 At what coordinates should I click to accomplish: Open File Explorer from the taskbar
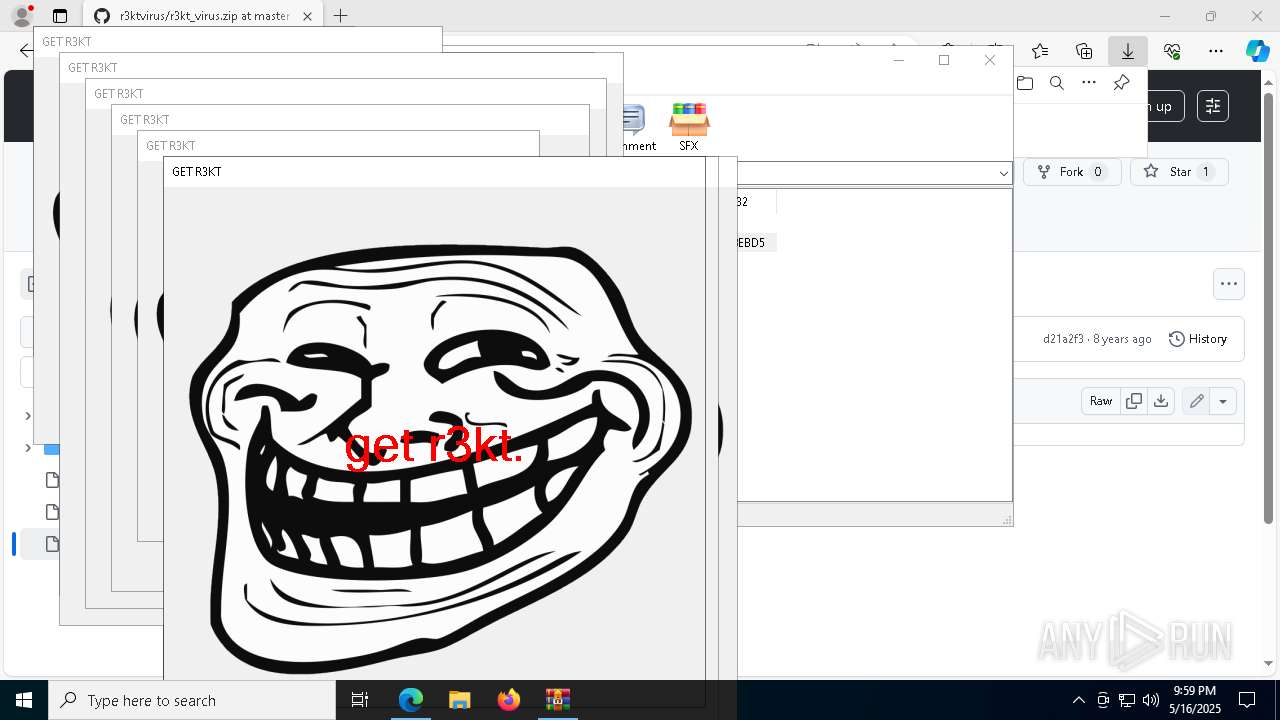[x=460, y=700]
